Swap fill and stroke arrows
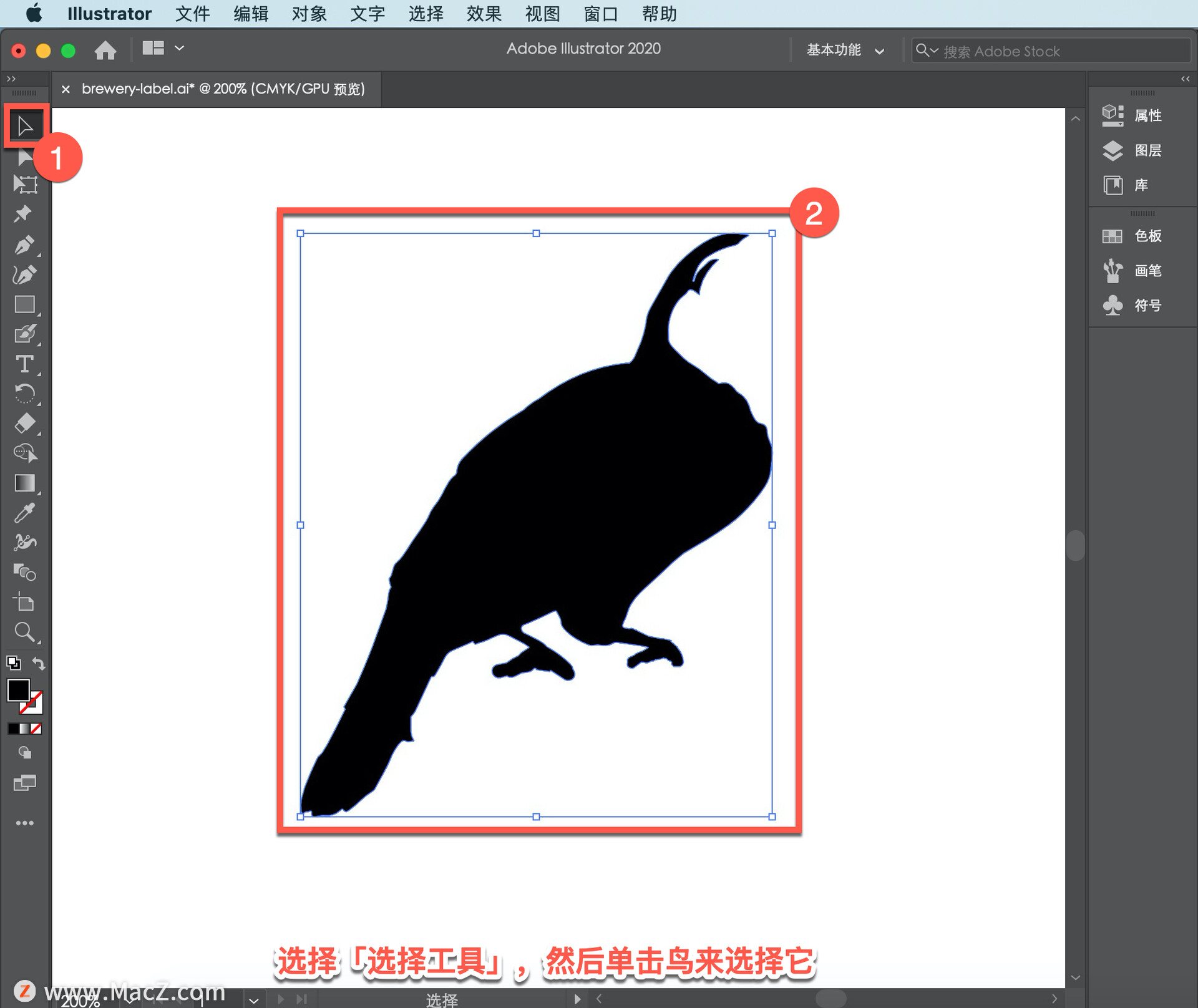The height and width of the screenshot is (1008, 1198). point(39,663)
